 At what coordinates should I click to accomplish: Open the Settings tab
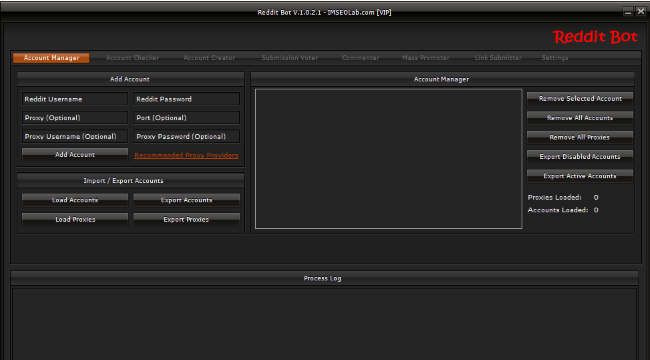555,58
